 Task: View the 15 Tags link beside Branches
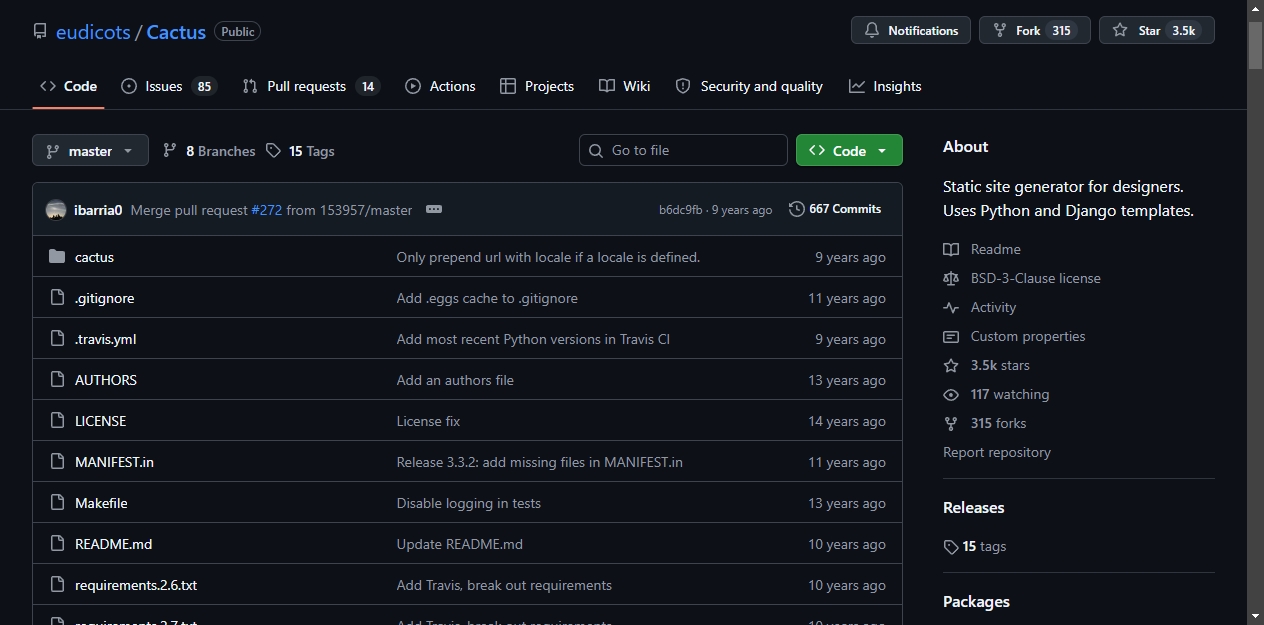pyautogui.click(x=301, y=151)
